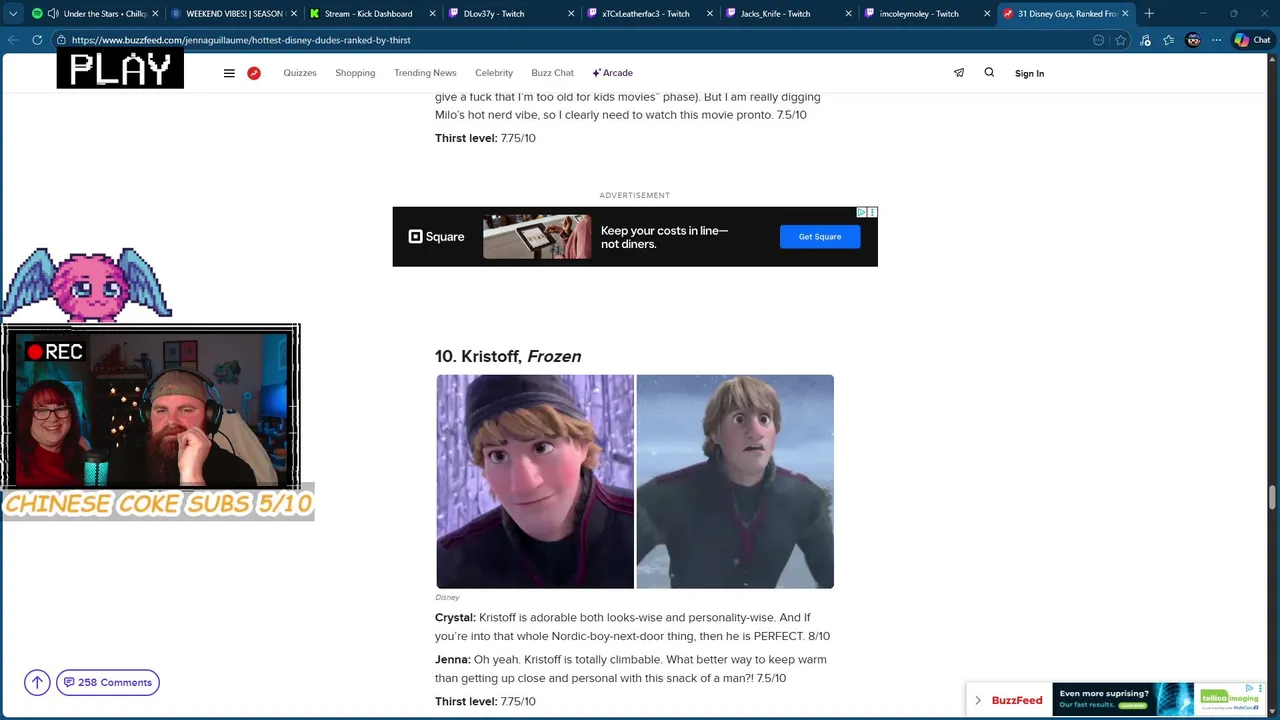Open the 258 Comments button
Image resolution: width=1280 pixels, height=720 pixels.
click(108, 683)
